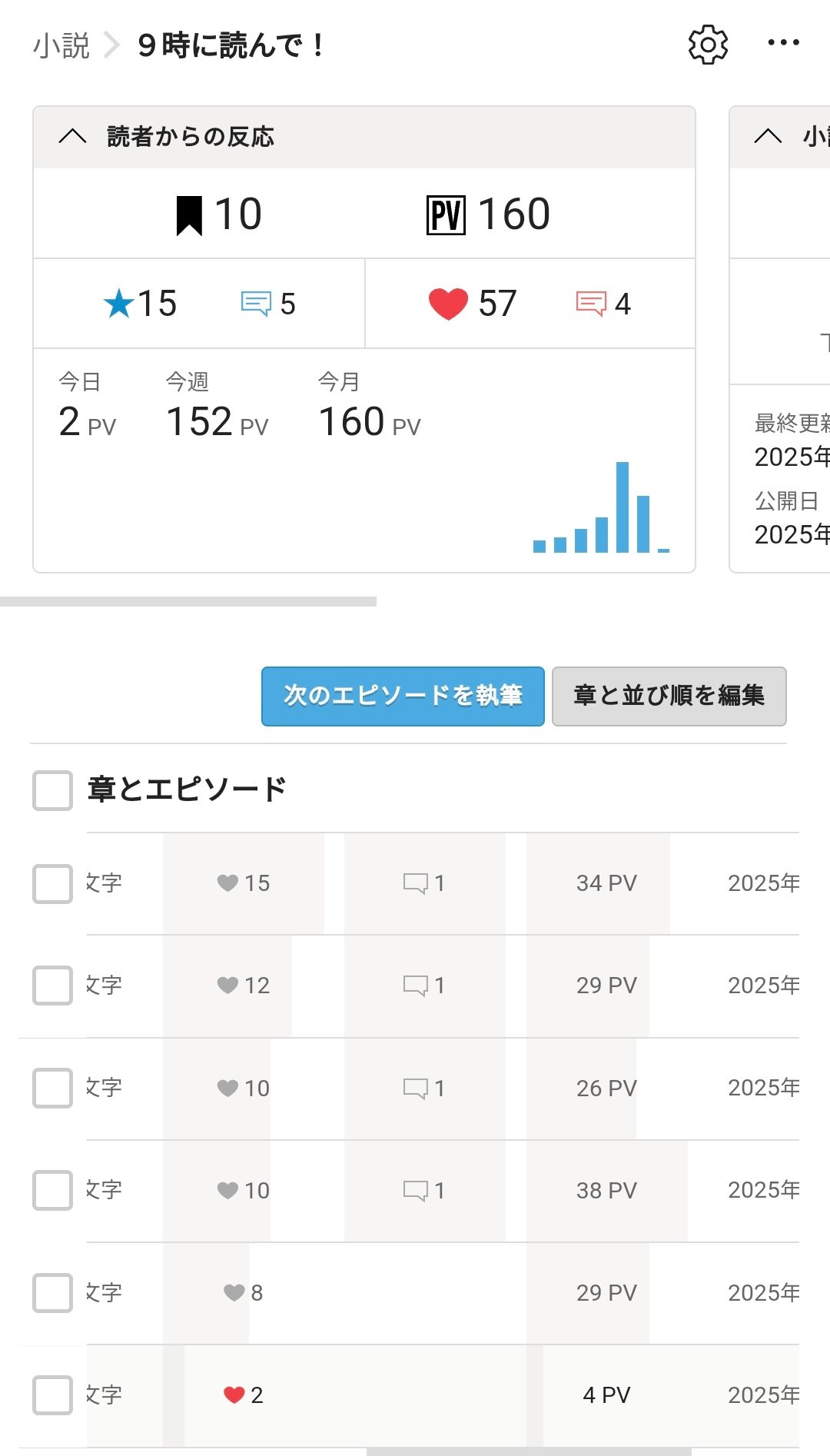Screen dimensions: 830x1456
Task: Open the red comment icon showing 4
Action: pyautogui.click(x=591, y=304)
